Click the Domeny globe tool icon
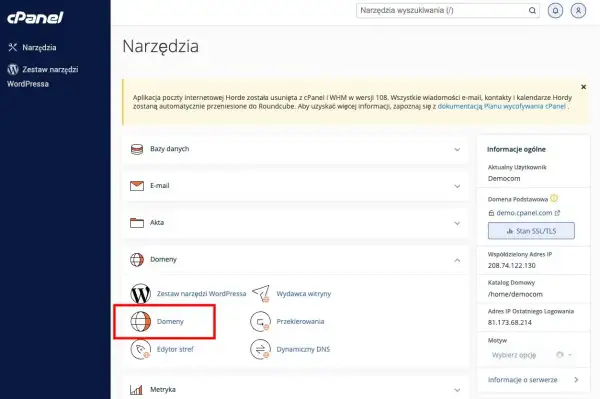600x399 pixels. 140,321
